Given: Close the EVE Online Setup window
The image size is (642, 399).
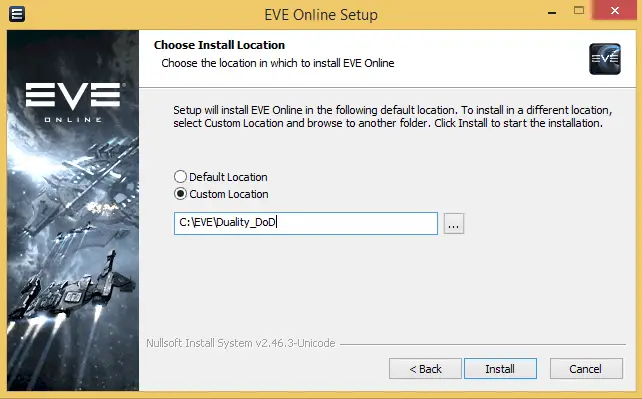Looking at the screenshot, I should pos(615,11).
